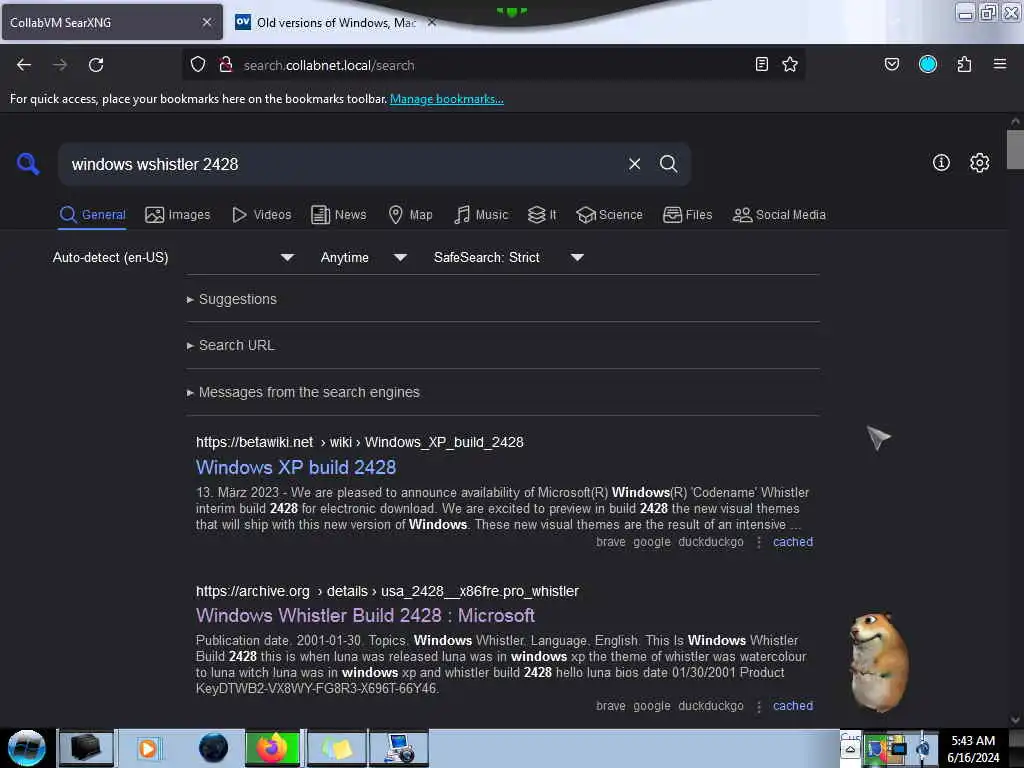1024x768 pixels.
Task: Click the Firefox taskbar icon
Action: (272, 748)
